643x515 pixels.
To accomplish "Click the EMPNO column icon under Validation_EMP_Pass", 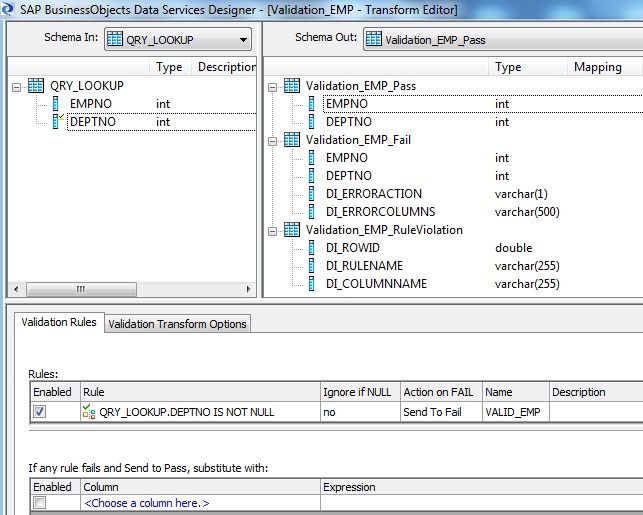I will click(x=312, y=104).
